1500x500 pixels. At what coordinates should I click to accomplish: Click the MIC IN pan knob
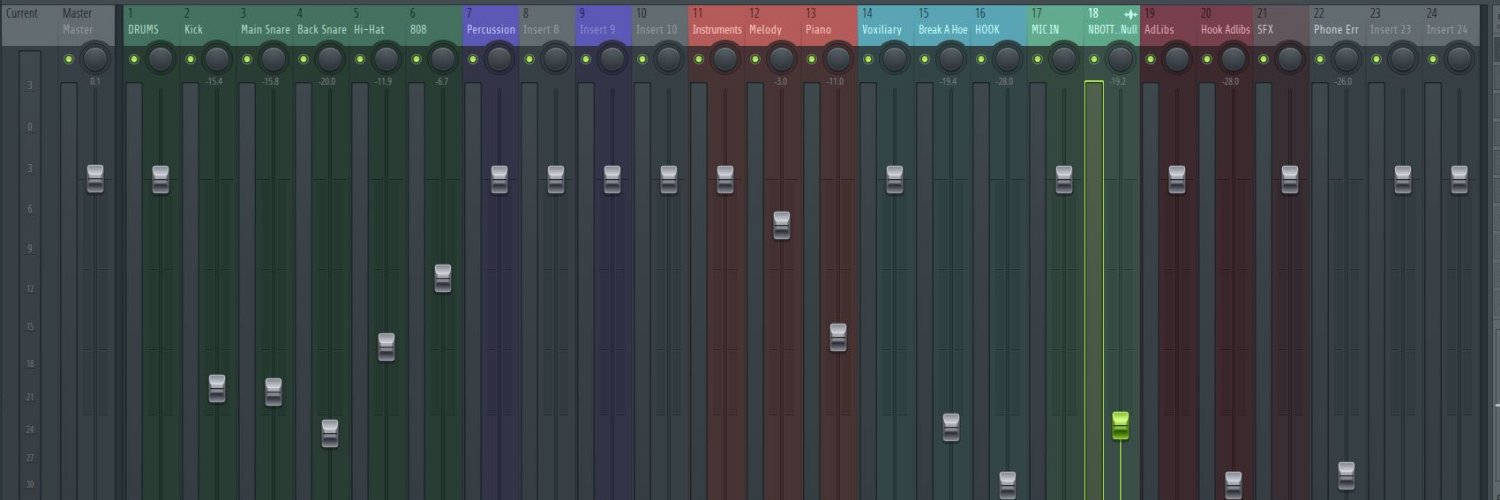(x=1064, y=59)
